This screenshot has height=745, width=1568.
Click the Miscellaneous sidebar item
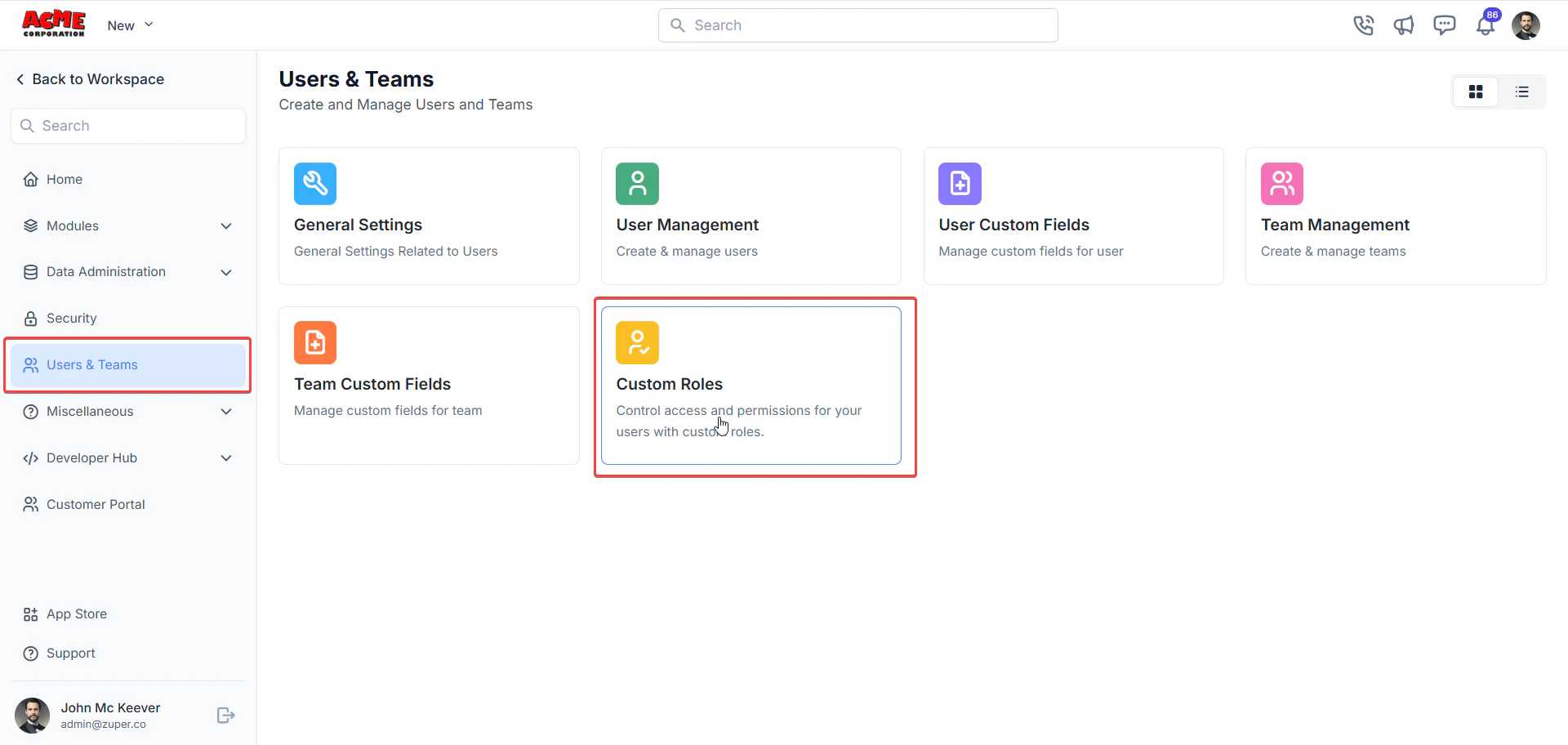(128, 412)
